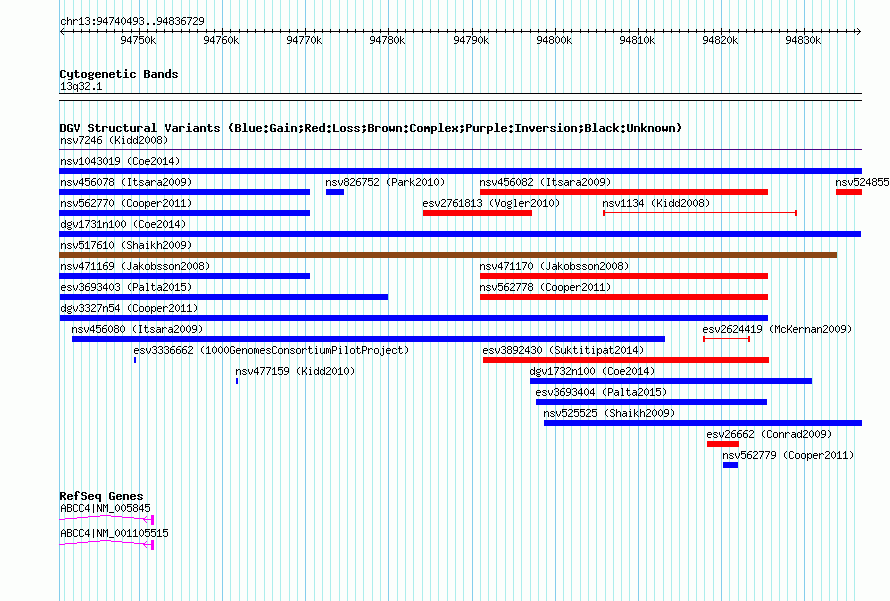The width and height of the screenshot is (890, 601).
Task: Select the 13q32.1 cytogenetic band label
Action: [81, 86]
